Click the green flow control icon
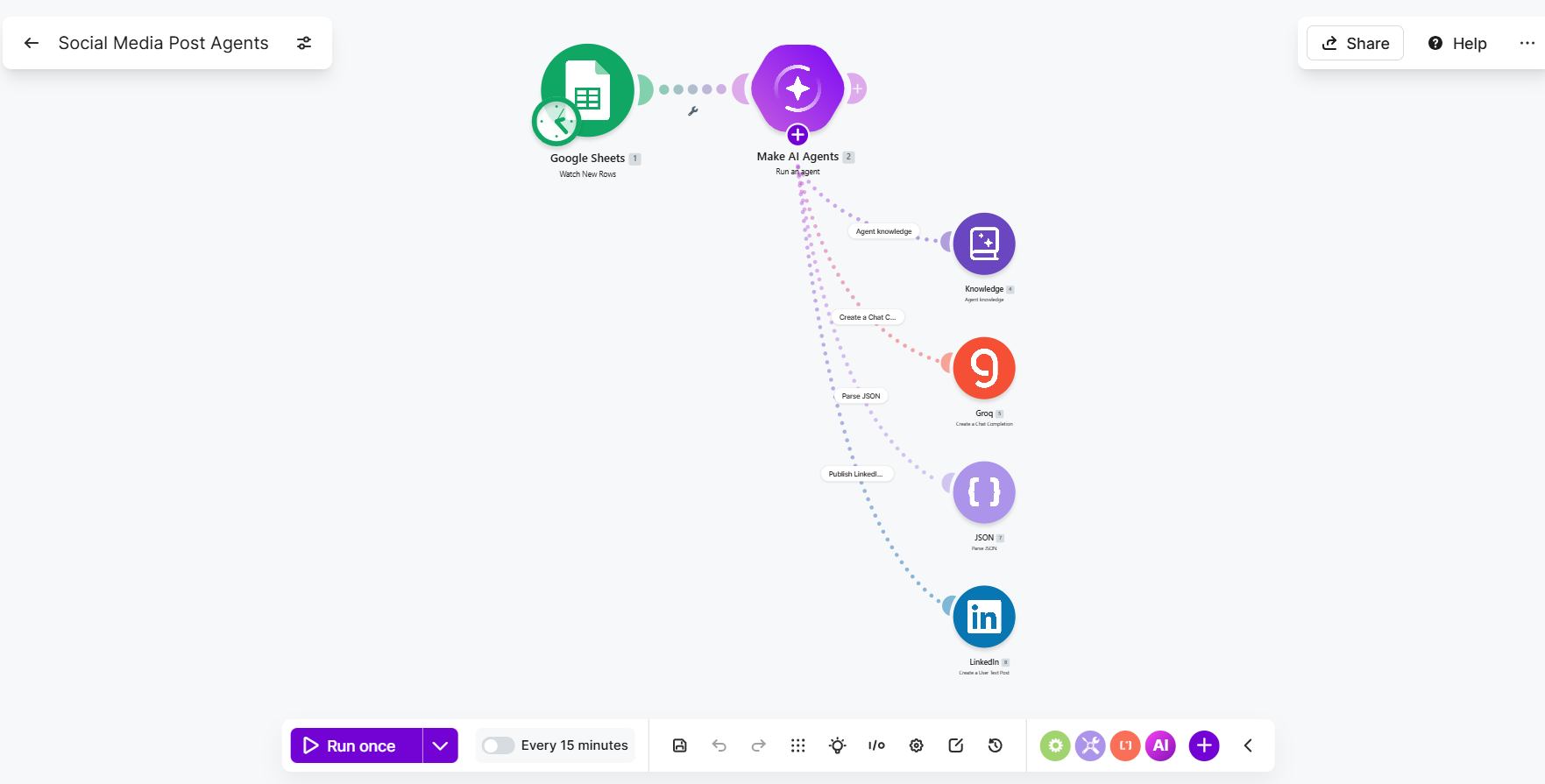The height and width of the screenshot is (784, 1545). click(1055, 745)
